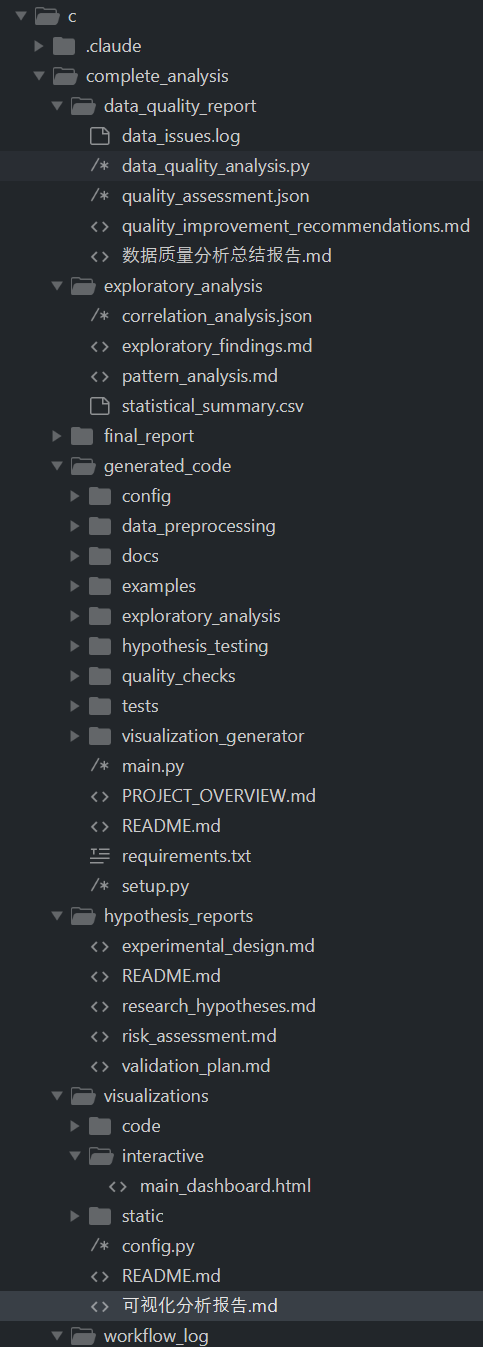Open 数据质量分析总结报告.md file
The height and width of the screenshot is (1347, 483).
point(227,256)
